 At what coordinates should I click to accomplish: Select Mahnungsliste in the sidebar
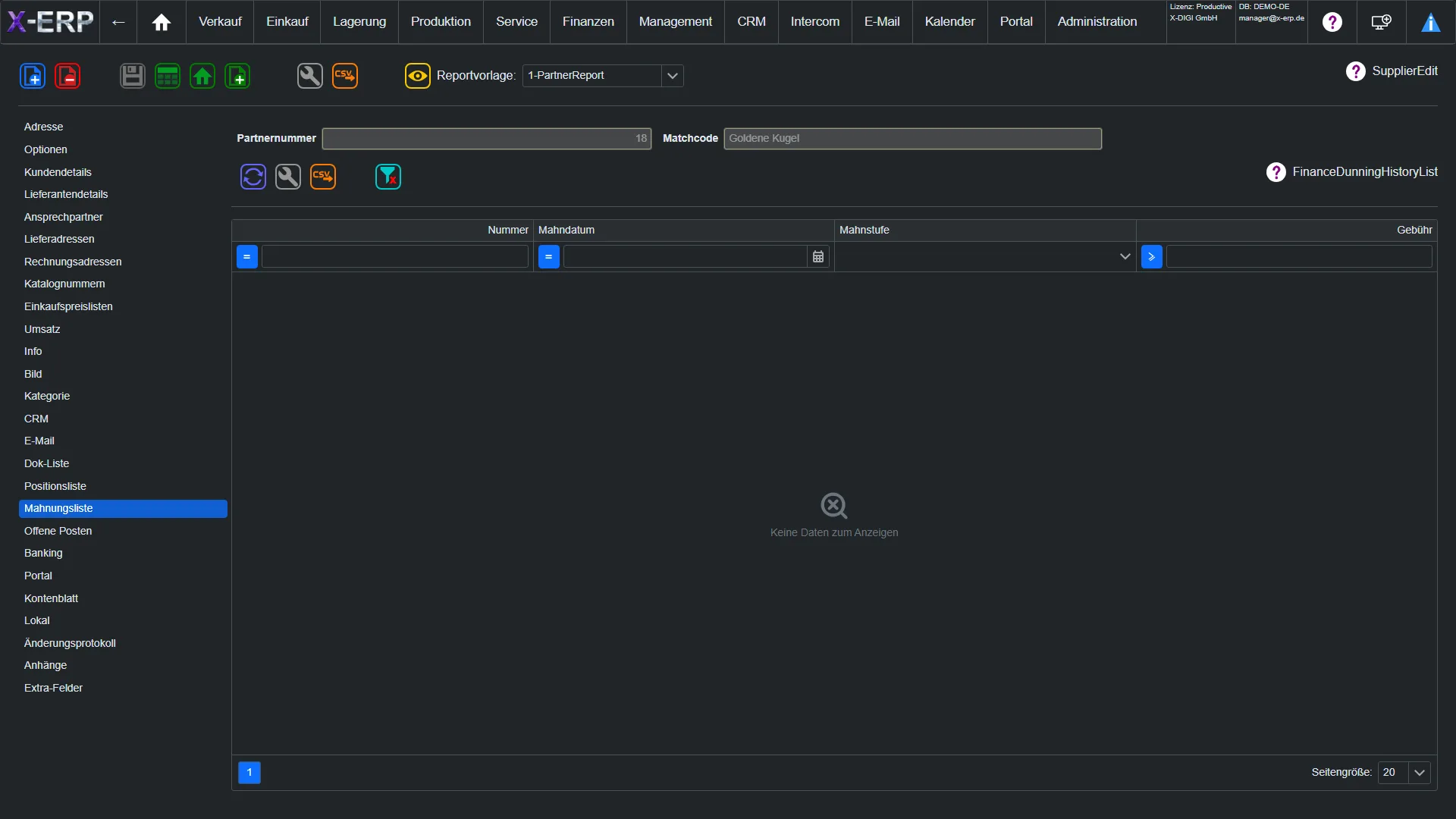123,509
